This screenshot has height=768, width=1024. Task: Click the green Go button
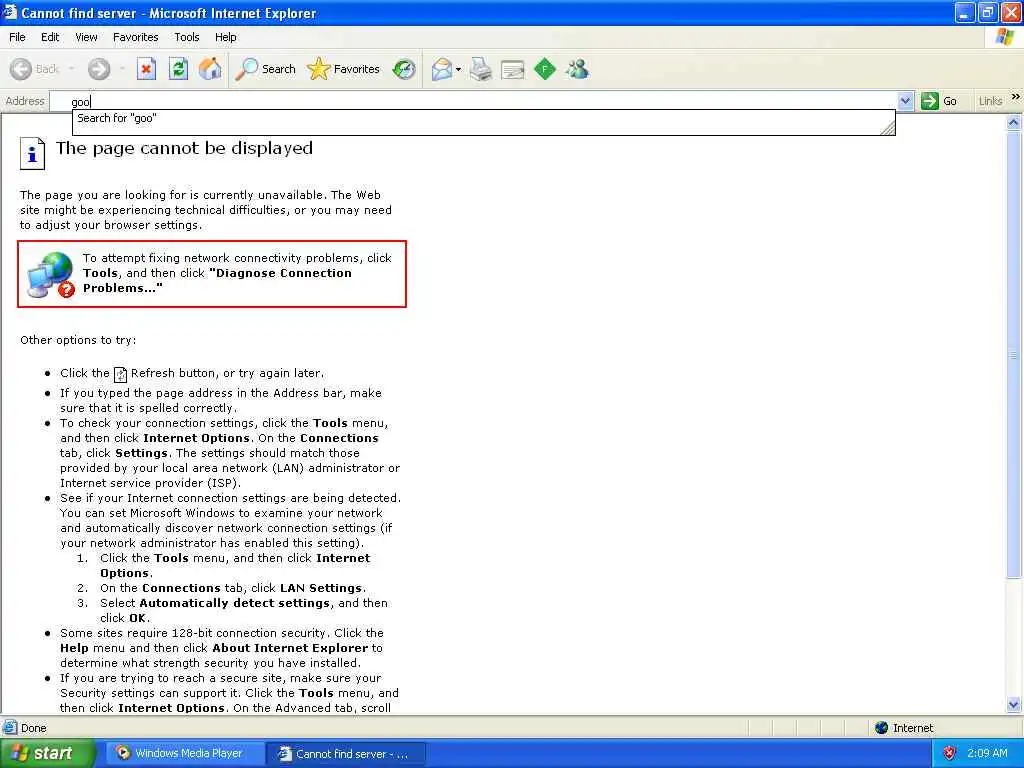point(939,101)
